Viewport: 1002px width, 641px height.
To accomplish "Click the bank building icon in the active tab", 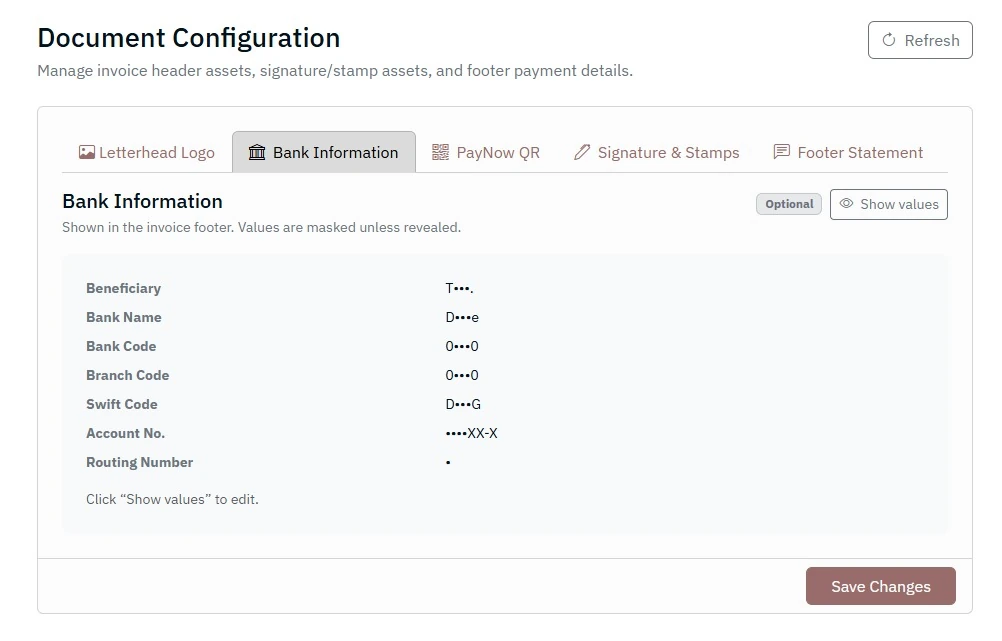I will [257, 153].
